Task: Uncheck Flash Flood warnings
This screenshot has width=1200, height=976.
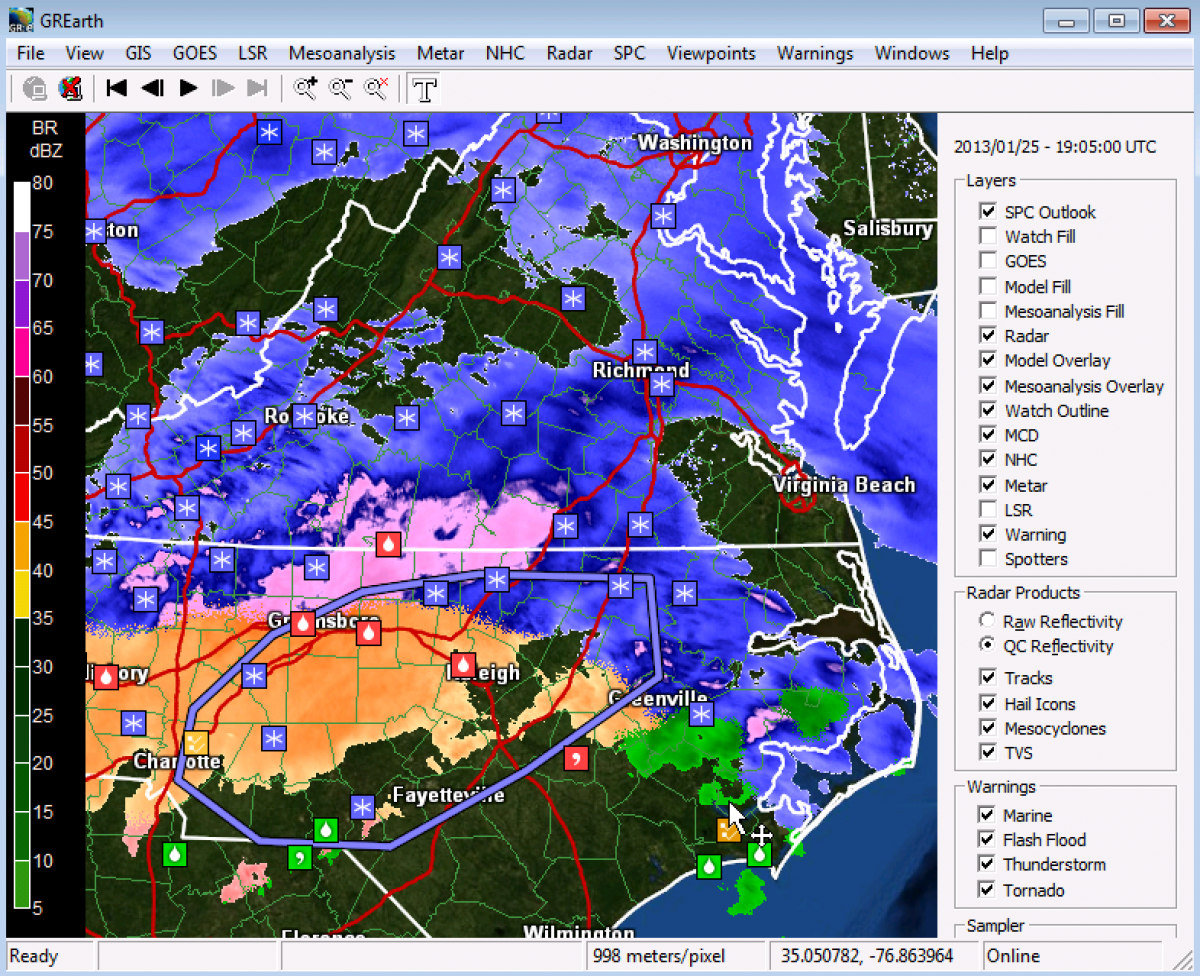Action: tap(988, 840)
